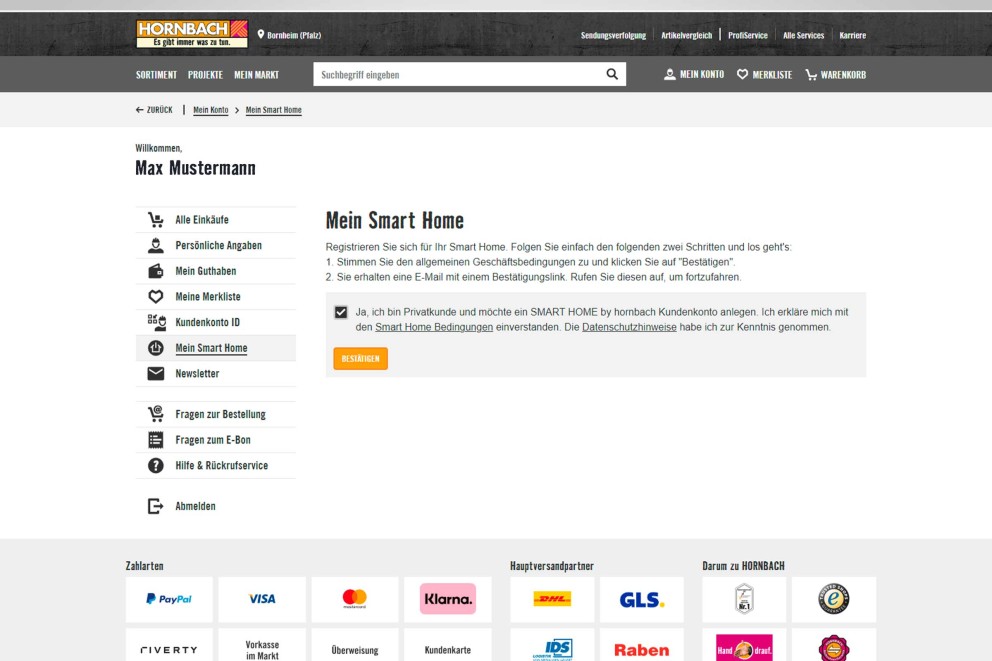The height and width of the screenshot is (661, 992).
Task: Click the Klarna payment logo
Action: coord(448,599)
